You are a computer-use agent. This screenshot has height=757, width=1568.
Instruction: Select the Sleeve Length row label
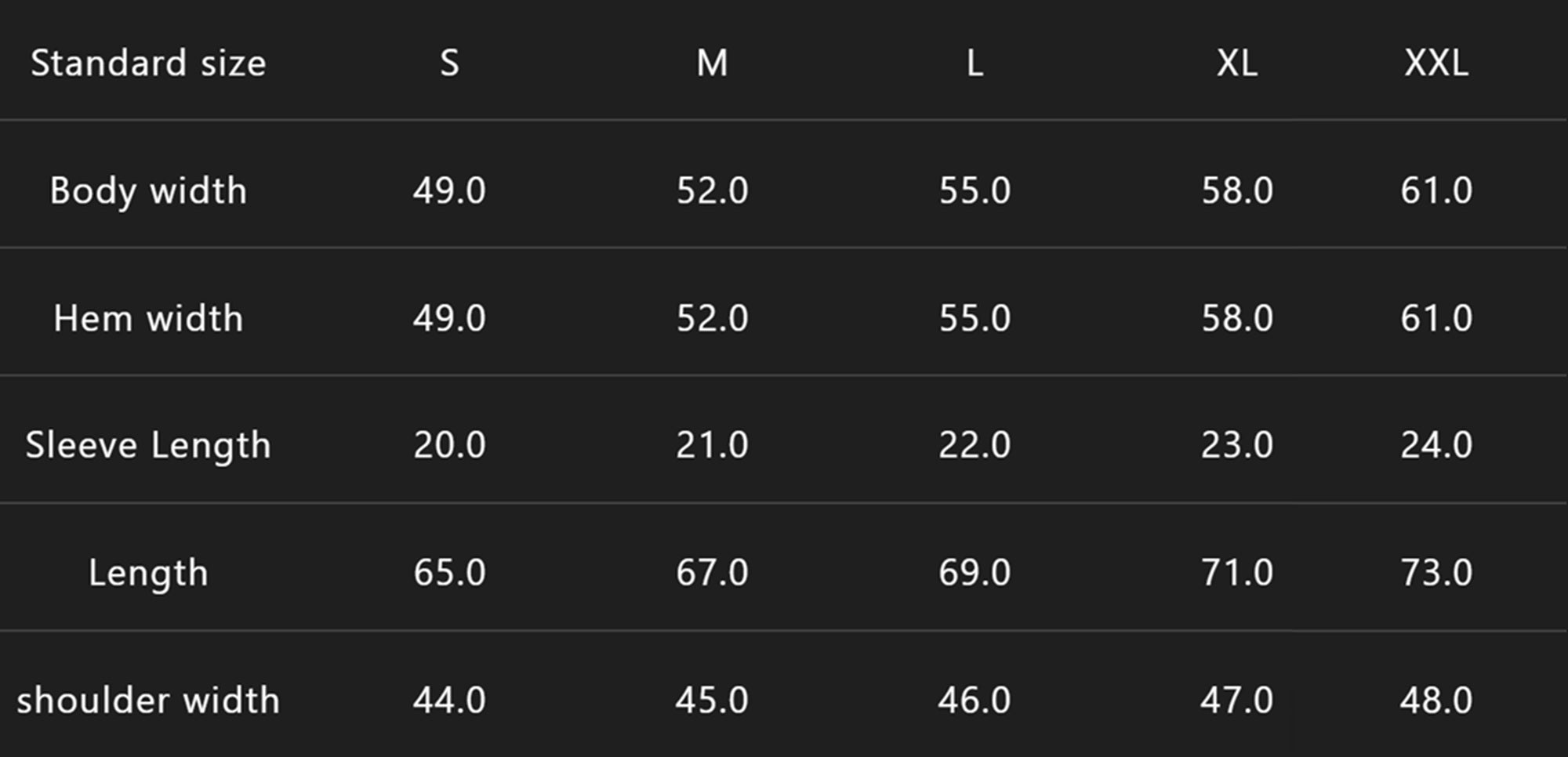[148, 446]
